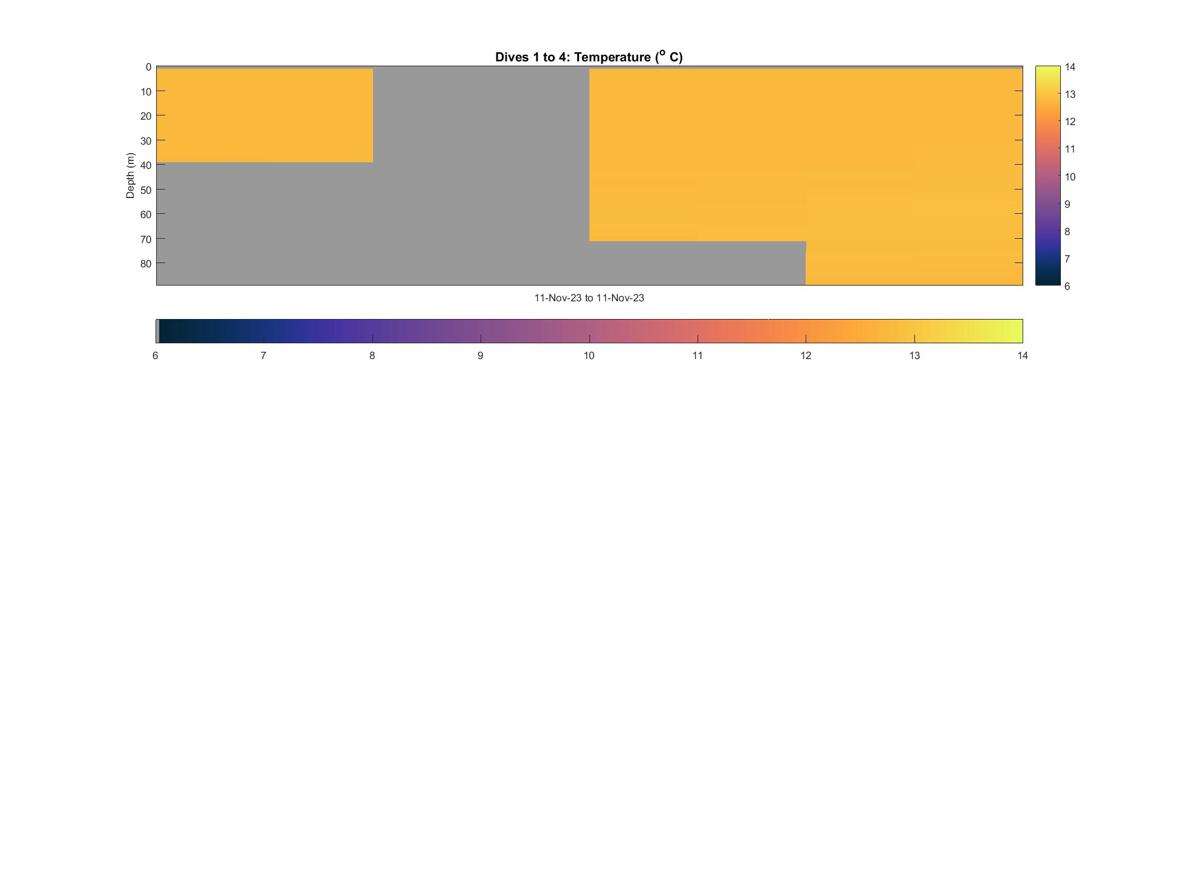Click the '6' tick label under horizontal colorbar

coord(155,355)
